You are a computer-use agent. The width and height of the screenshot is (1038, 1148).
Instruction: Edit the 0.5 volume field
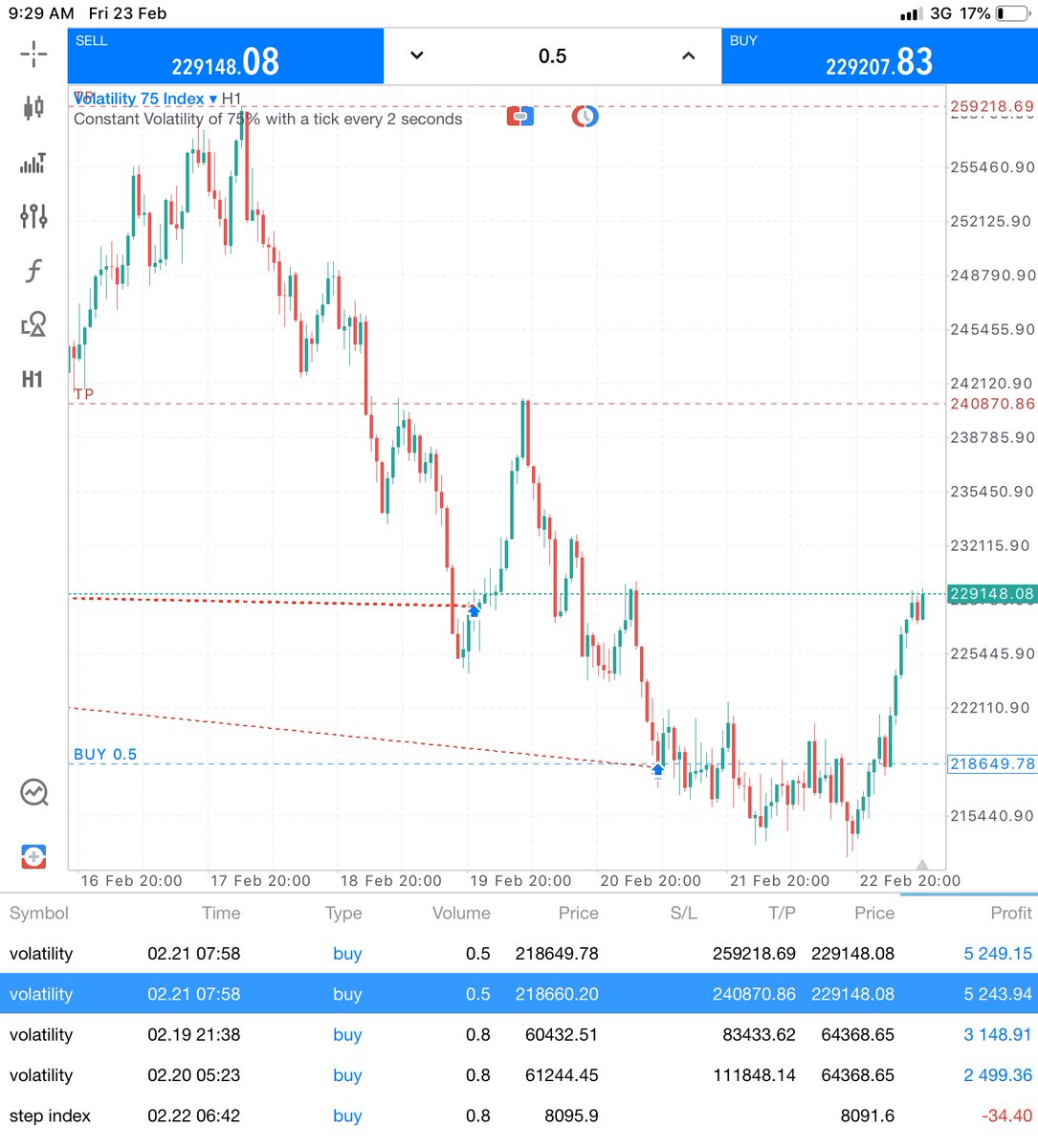point(553,55)
